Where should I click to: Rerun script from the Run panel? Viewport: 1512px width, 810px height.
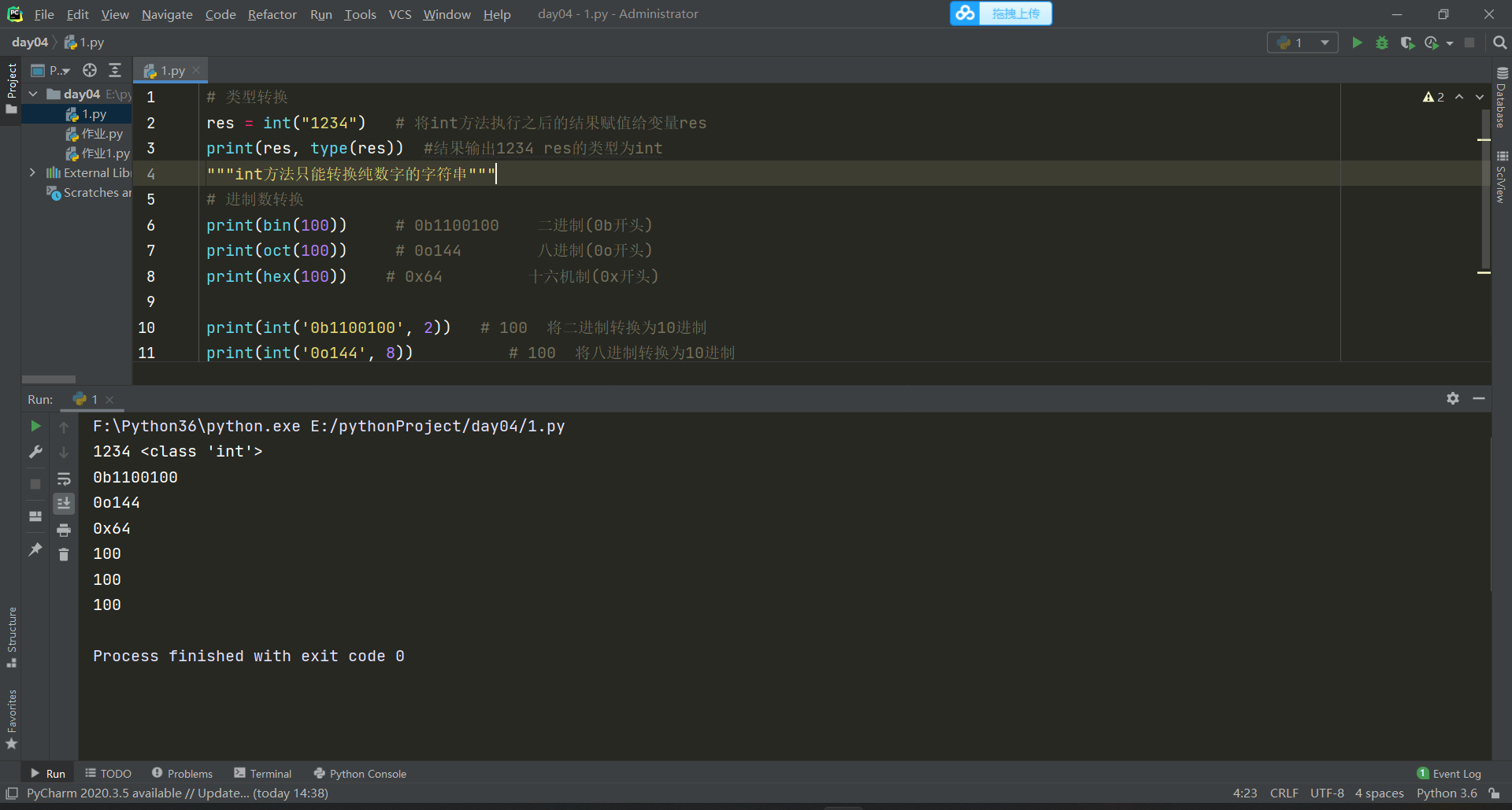35,426
